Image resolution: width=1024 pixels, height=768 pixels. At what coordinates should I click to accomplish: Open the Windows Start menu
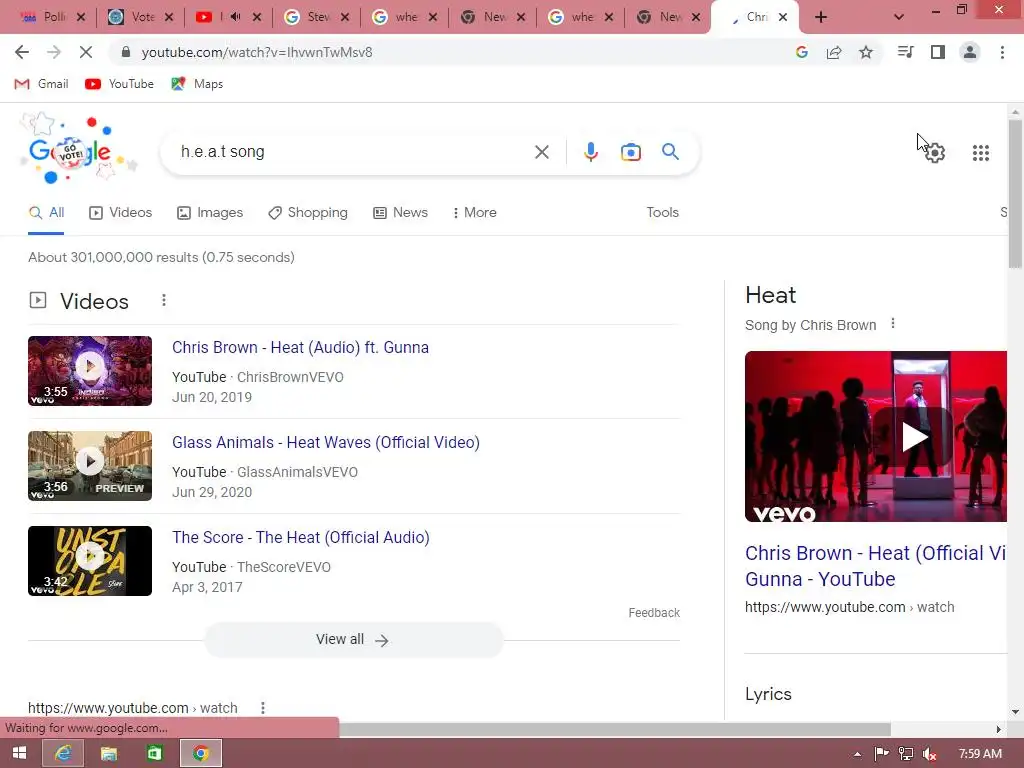tap(20, 753)
